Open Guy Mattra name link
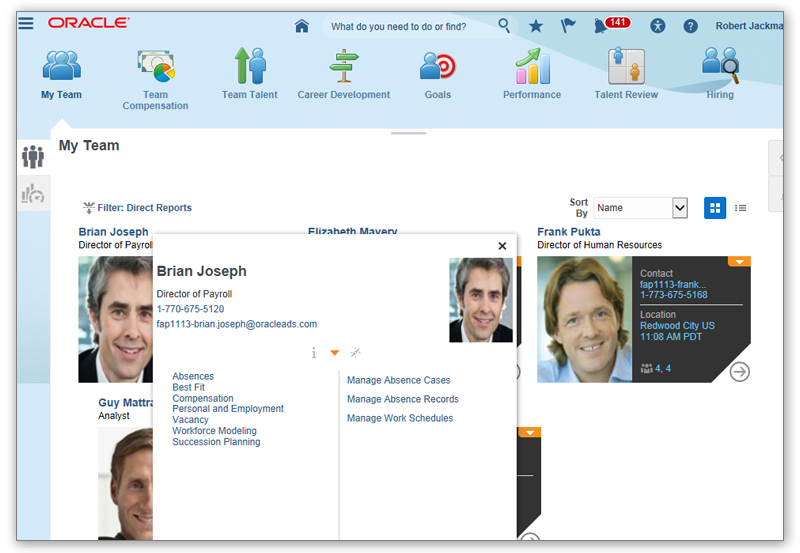Screen dimensions: 800x553 click(126, 403)
